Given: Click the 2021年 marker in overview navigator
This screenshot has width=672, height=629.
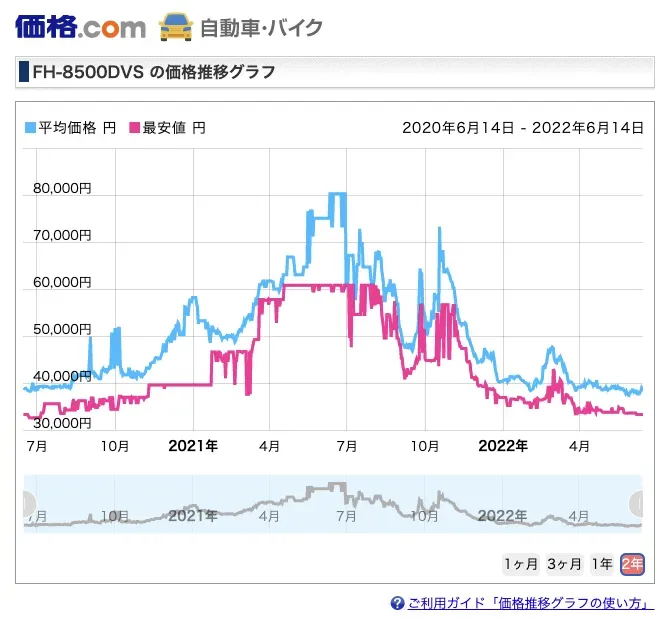Looking at the screenshot, I should 193,515.
